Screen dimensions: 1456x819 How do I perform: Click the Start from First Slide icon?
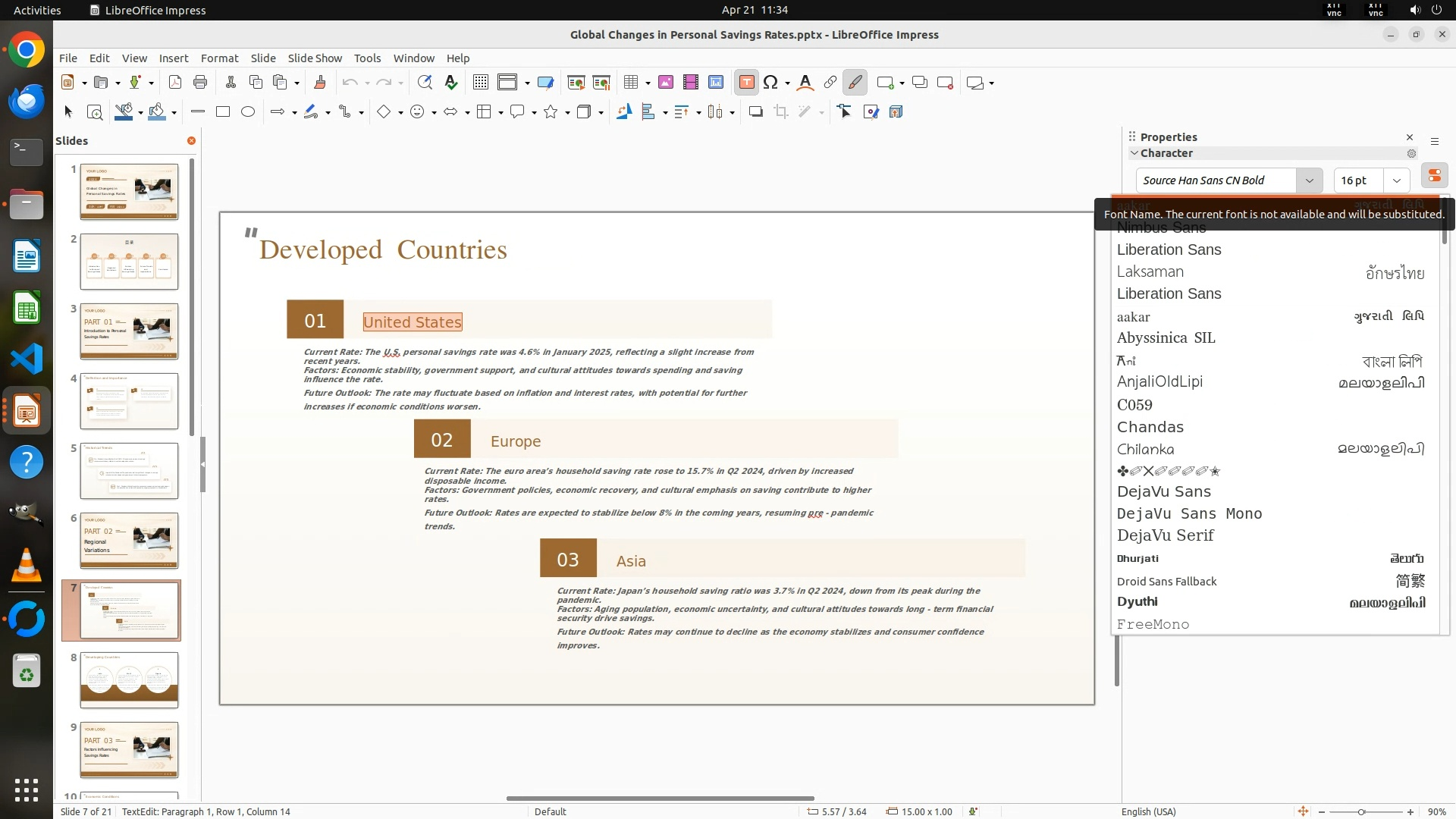(576, 83)
